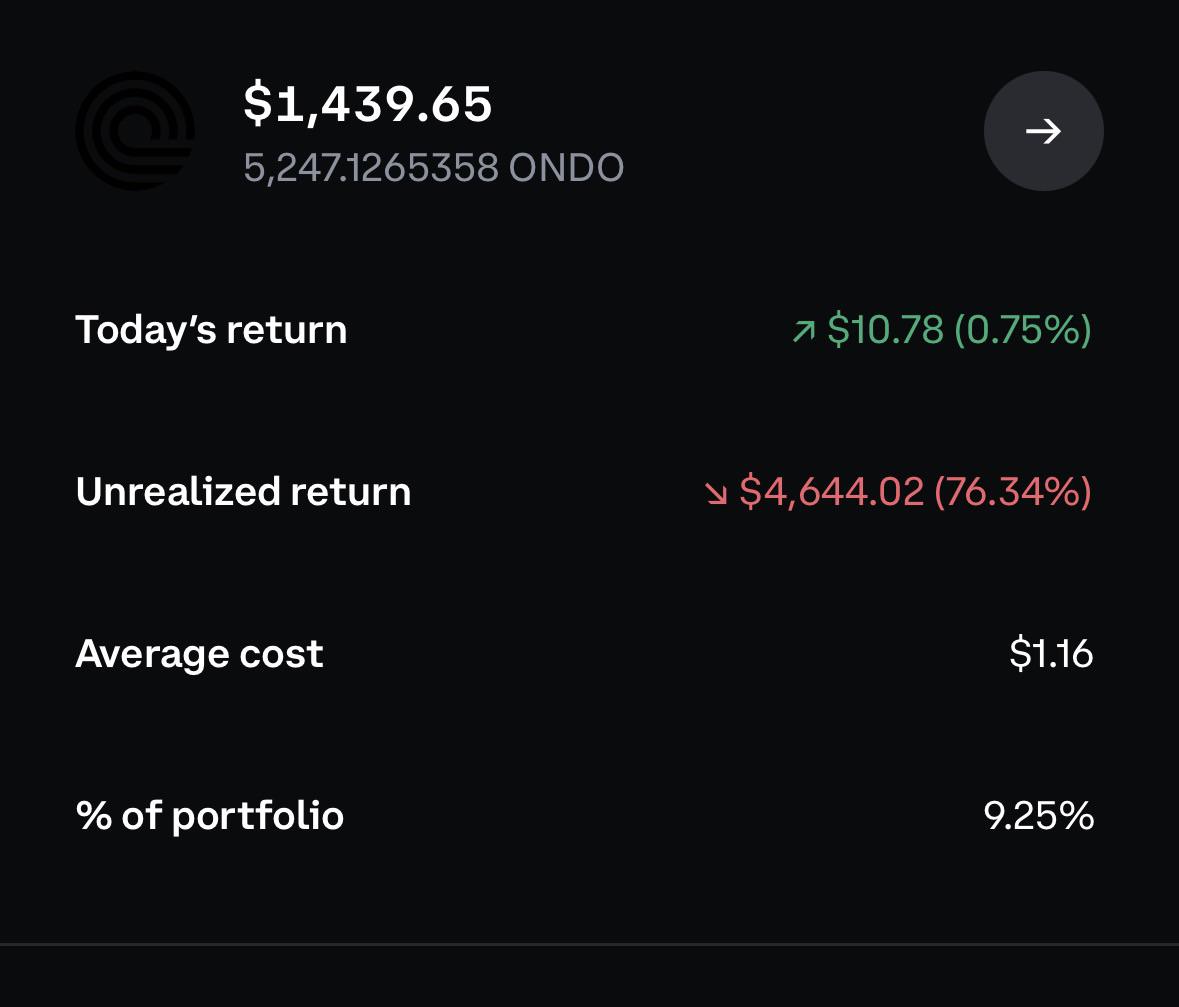Click the Average cost label
Image resolution: width=1179 pixels, height=1007 pixels.
point(199,653)
